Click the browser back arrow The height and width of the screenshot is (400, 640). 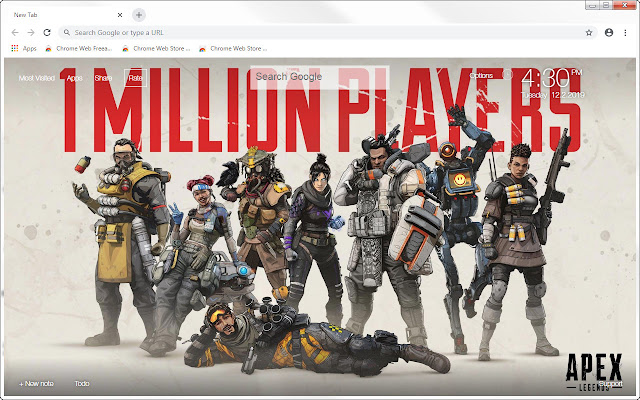click(15, 33)
